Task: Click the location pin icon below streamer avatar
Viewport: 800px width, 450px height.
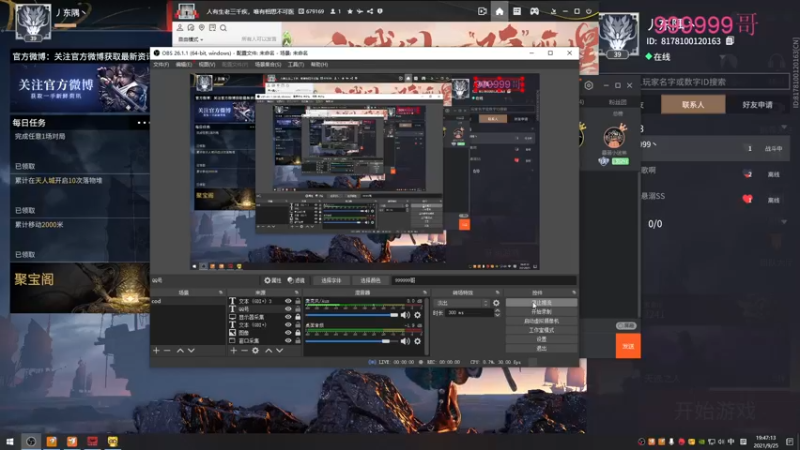Action: (x=202, y=28)
